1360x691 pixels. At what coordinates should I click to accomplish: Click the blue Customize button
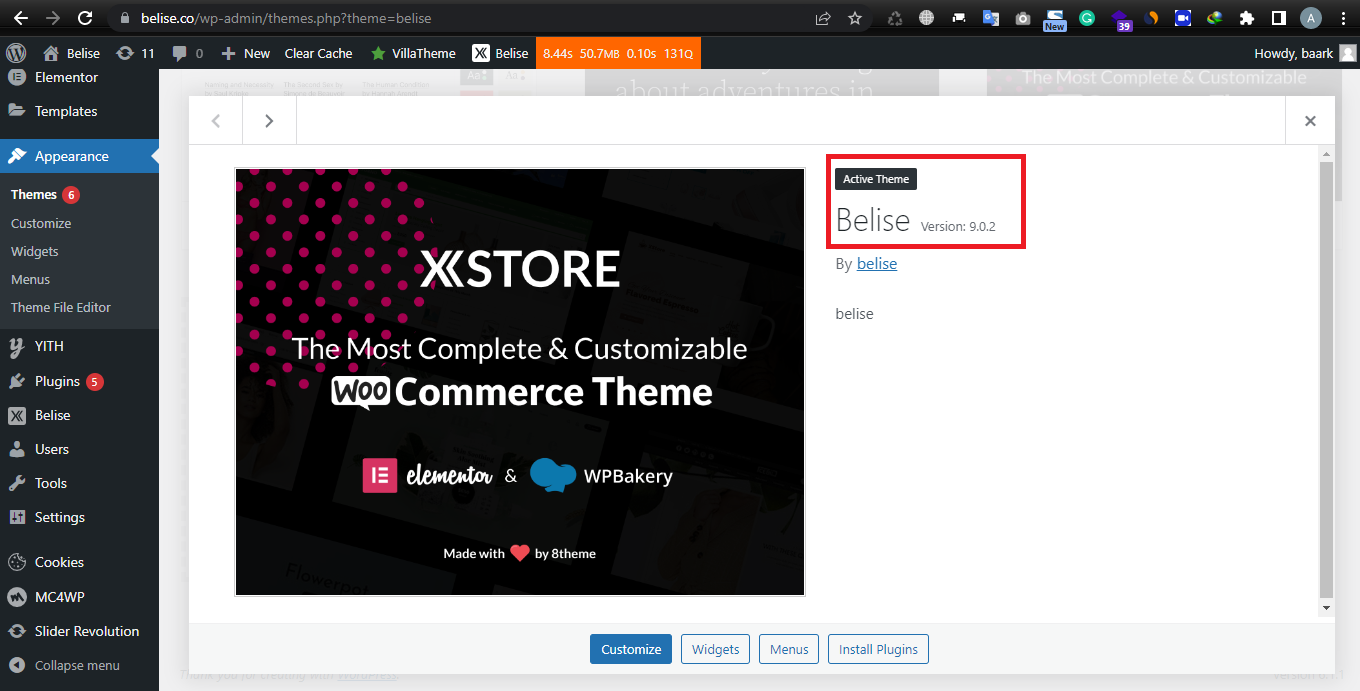coord(631,649)
